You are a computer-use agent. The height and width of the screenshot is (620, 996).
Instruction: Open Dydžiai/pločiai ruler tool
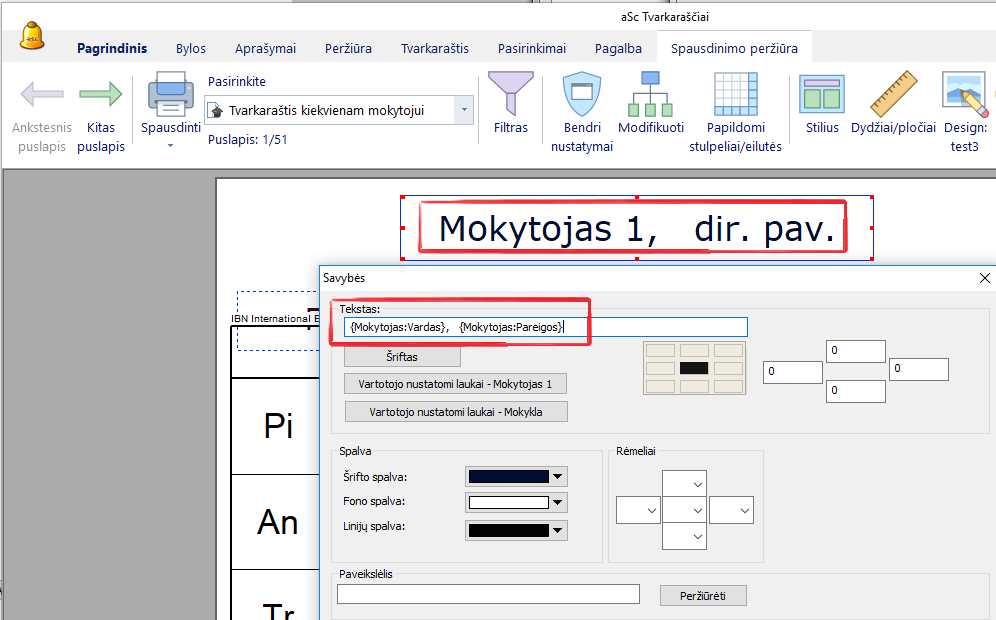893,95
